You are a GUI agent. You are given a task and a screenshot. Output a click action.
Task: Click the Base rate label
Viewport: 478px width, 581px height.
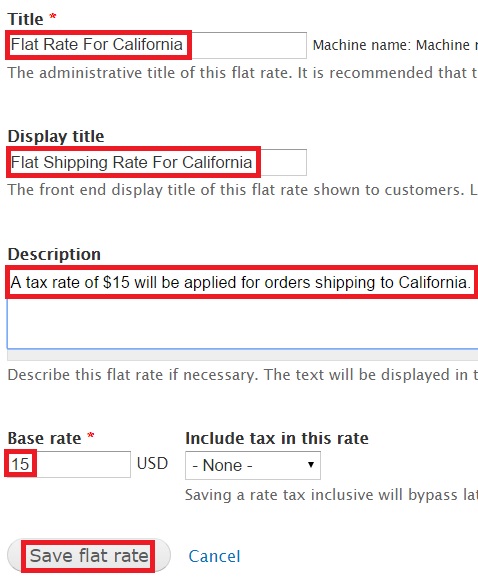44,438
